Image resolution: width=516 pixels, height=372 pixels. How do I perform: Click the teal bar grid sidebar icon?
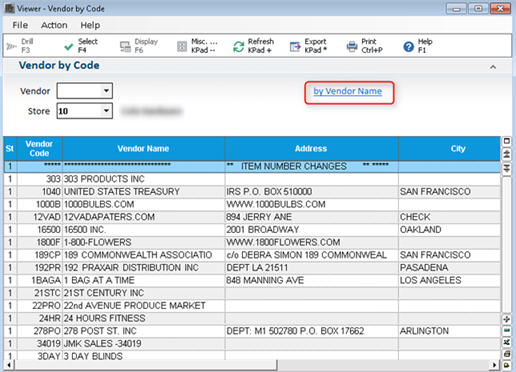click(507, 330)
